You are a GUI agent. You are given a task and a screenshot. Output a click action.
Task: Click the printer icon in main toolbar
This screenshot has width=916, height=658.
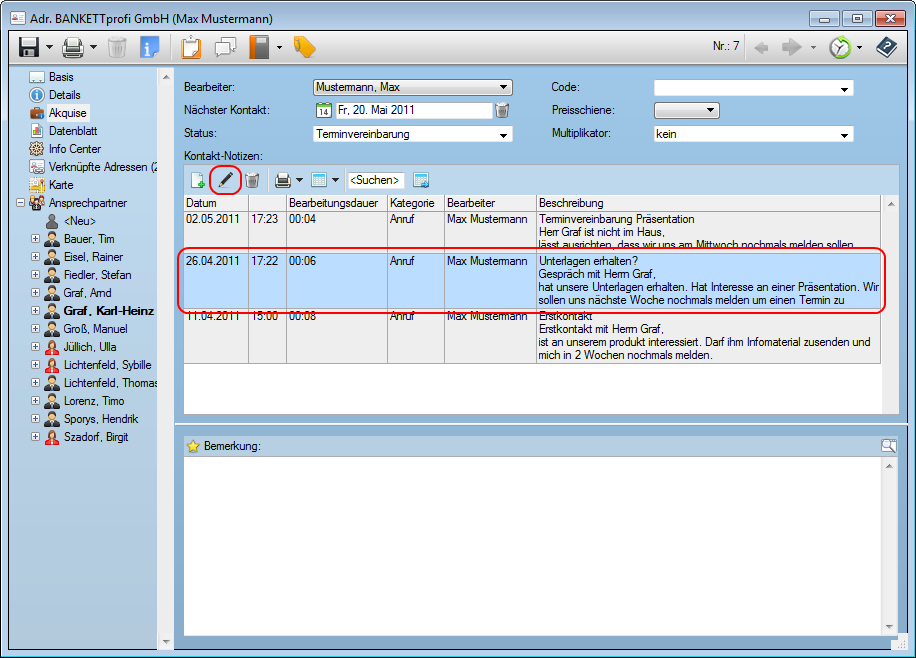point(73,47)
